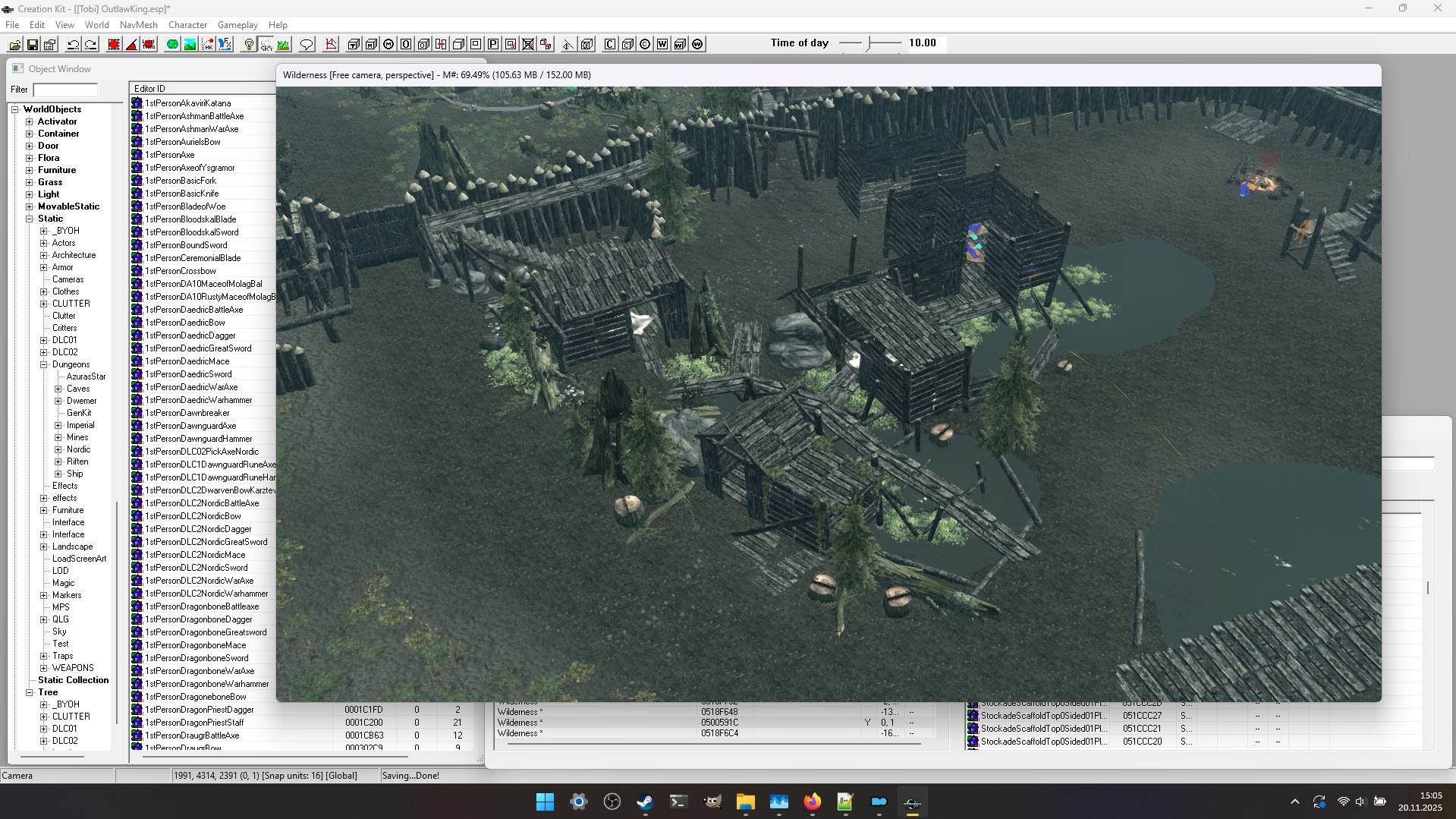Enable navmesh editing mode icon
The height and width of the screenshot is (819, 1456).
(x=331, y=45)
